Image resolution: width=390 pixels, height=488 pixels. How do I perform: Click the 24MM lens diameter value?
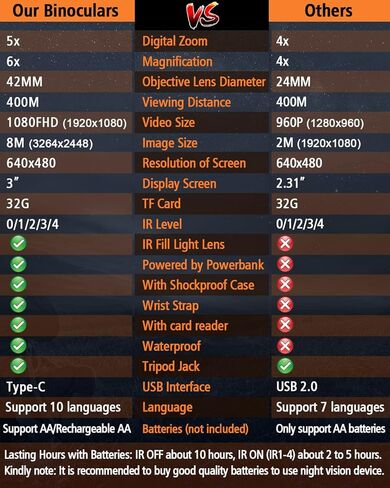(x=293, y=82)
